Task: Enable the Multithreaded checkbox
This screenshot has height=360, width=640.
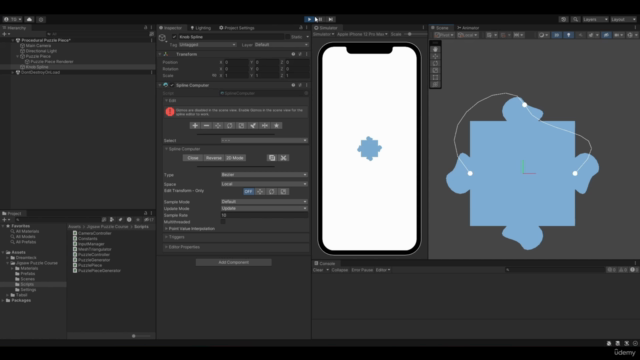Action: [223, 222]
